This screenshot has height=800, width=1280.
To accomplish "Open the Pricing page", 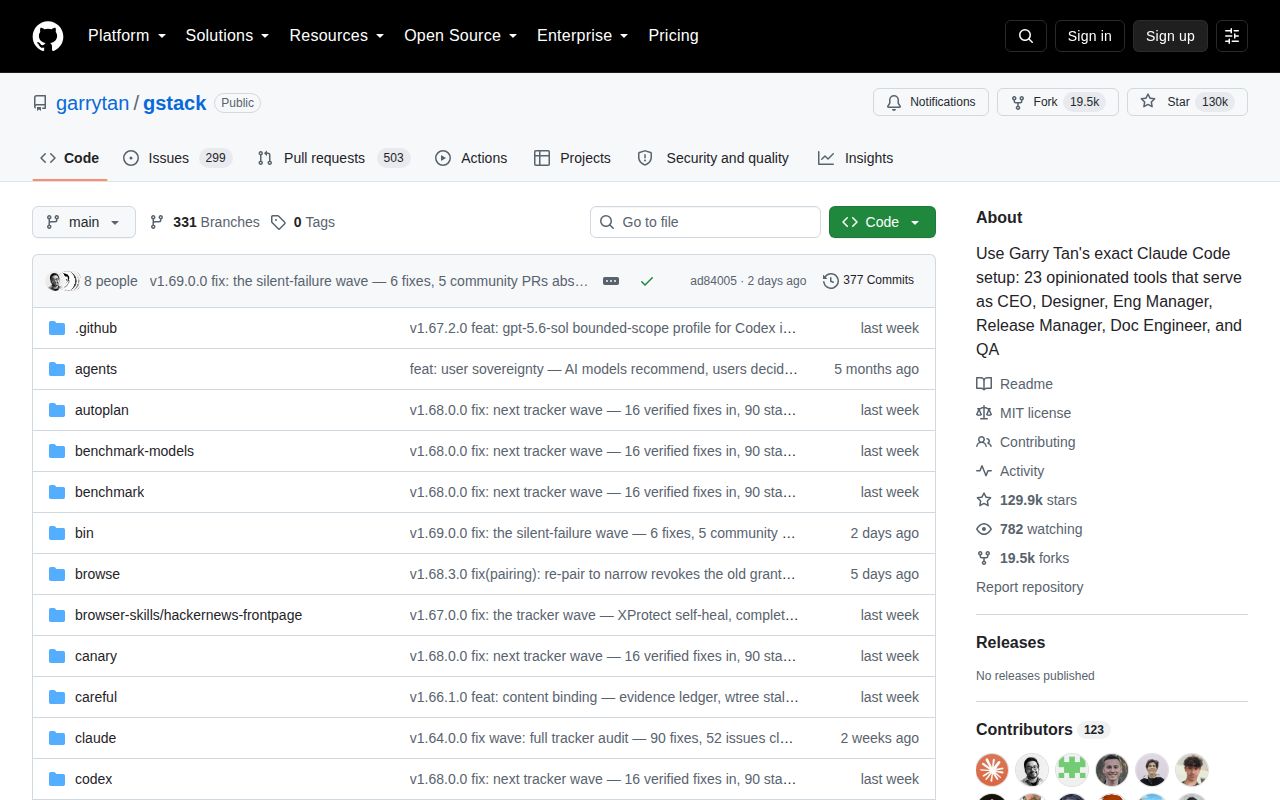I will 673,35.
